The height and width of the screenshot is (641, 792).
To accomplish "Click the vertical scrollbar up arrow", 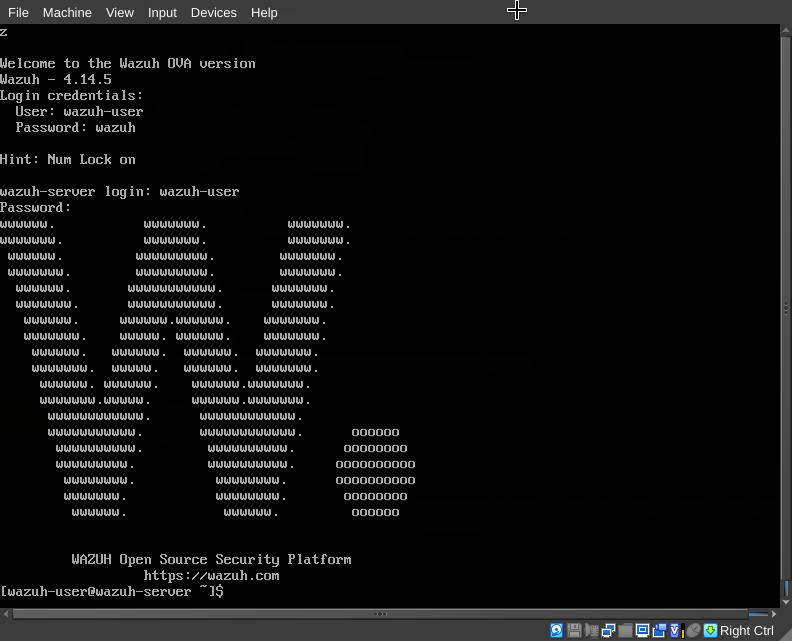I will pos(786,30).
